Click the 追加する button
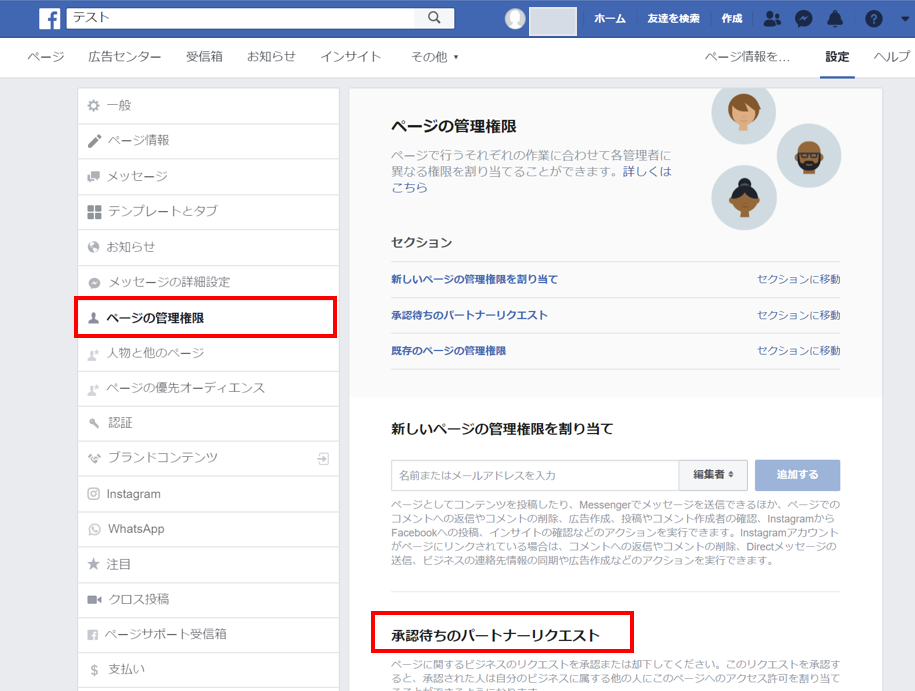This screenshot has width=915, height=691. coord(797,474)
